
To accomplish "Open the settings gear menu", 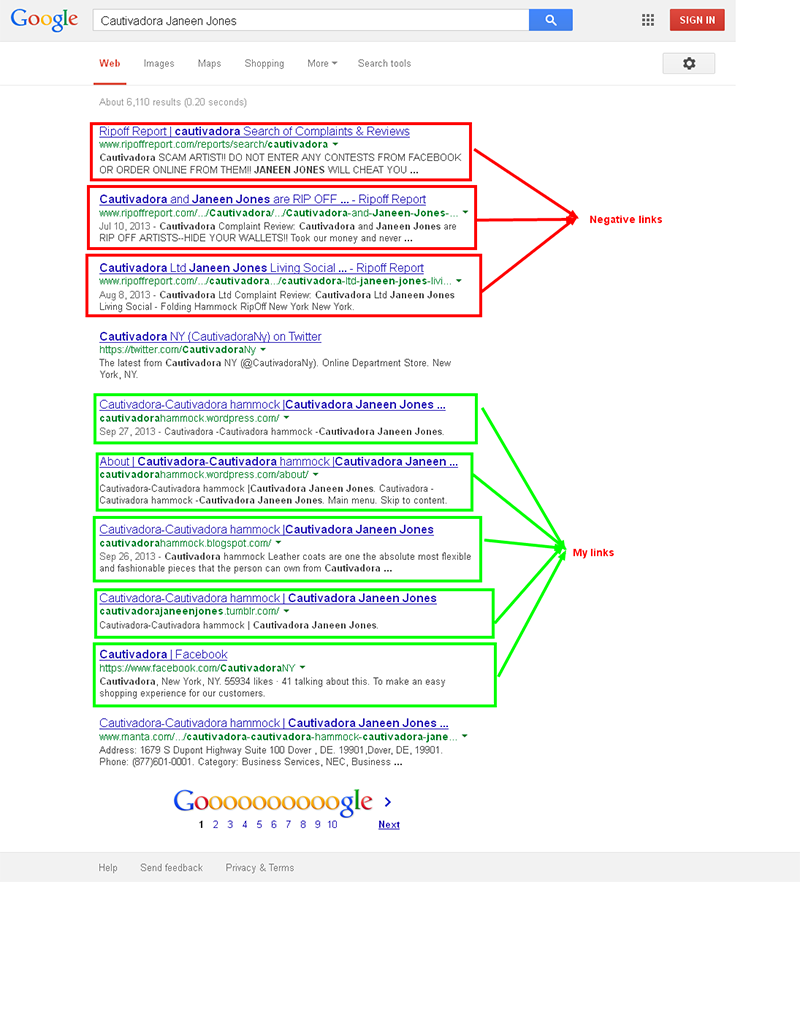I will 688,63.
